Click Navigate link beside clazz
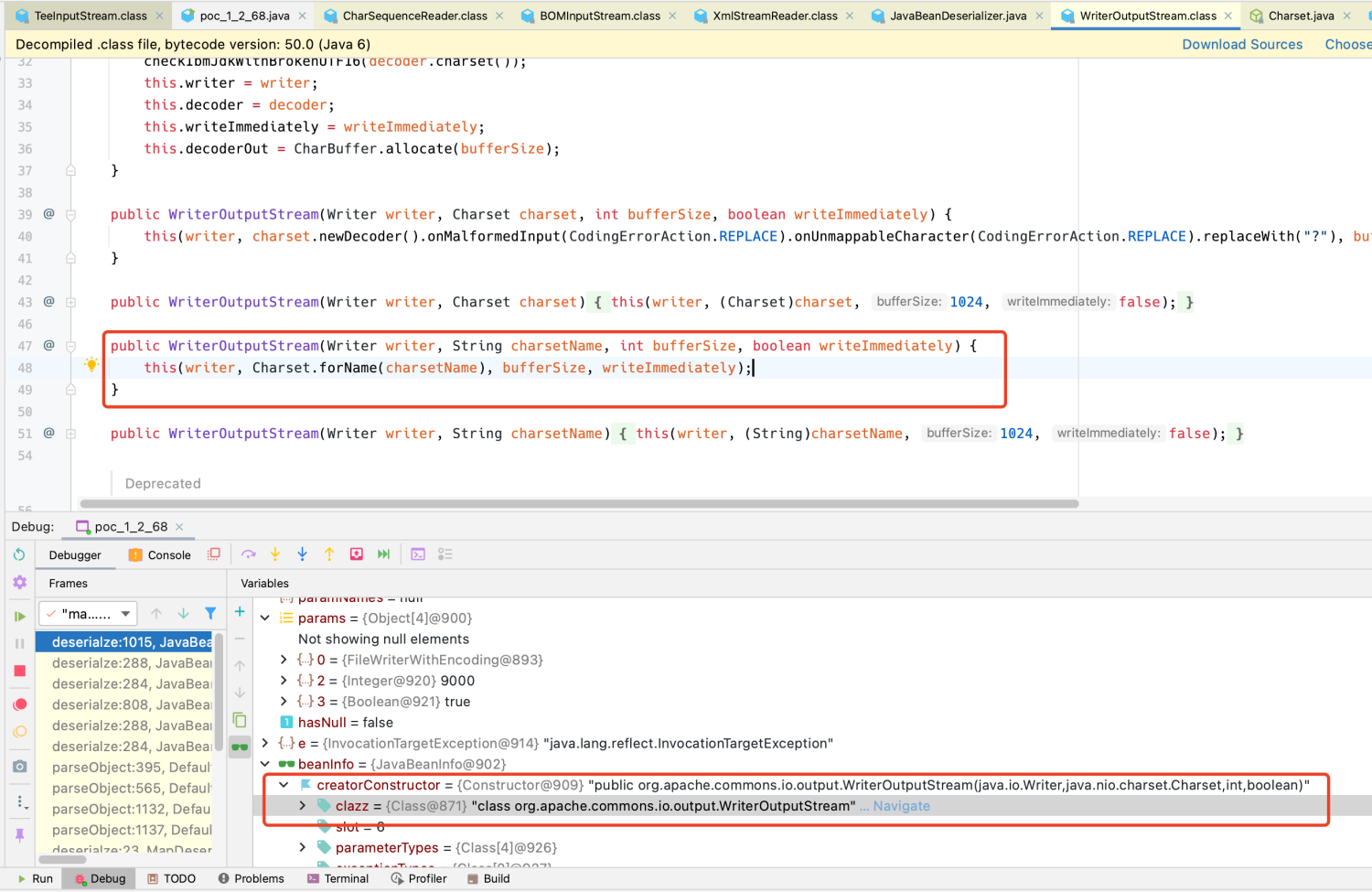Image resolution: width=1372 pixels, height=892 pixels. pyautogui.click(x=901, y=806)
